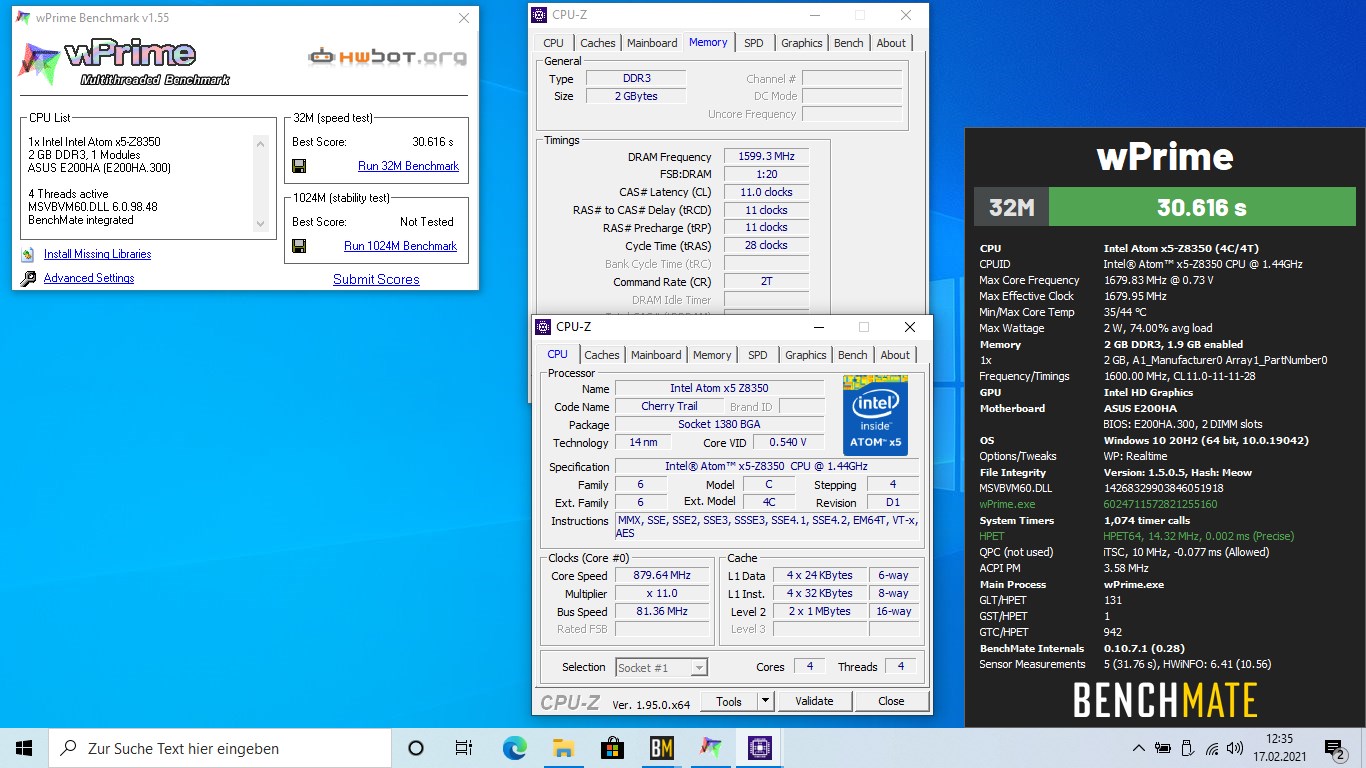Click the Wi-Fi network tray icon
This screenshot has height=768, width=1366.
pos(1212,748)
